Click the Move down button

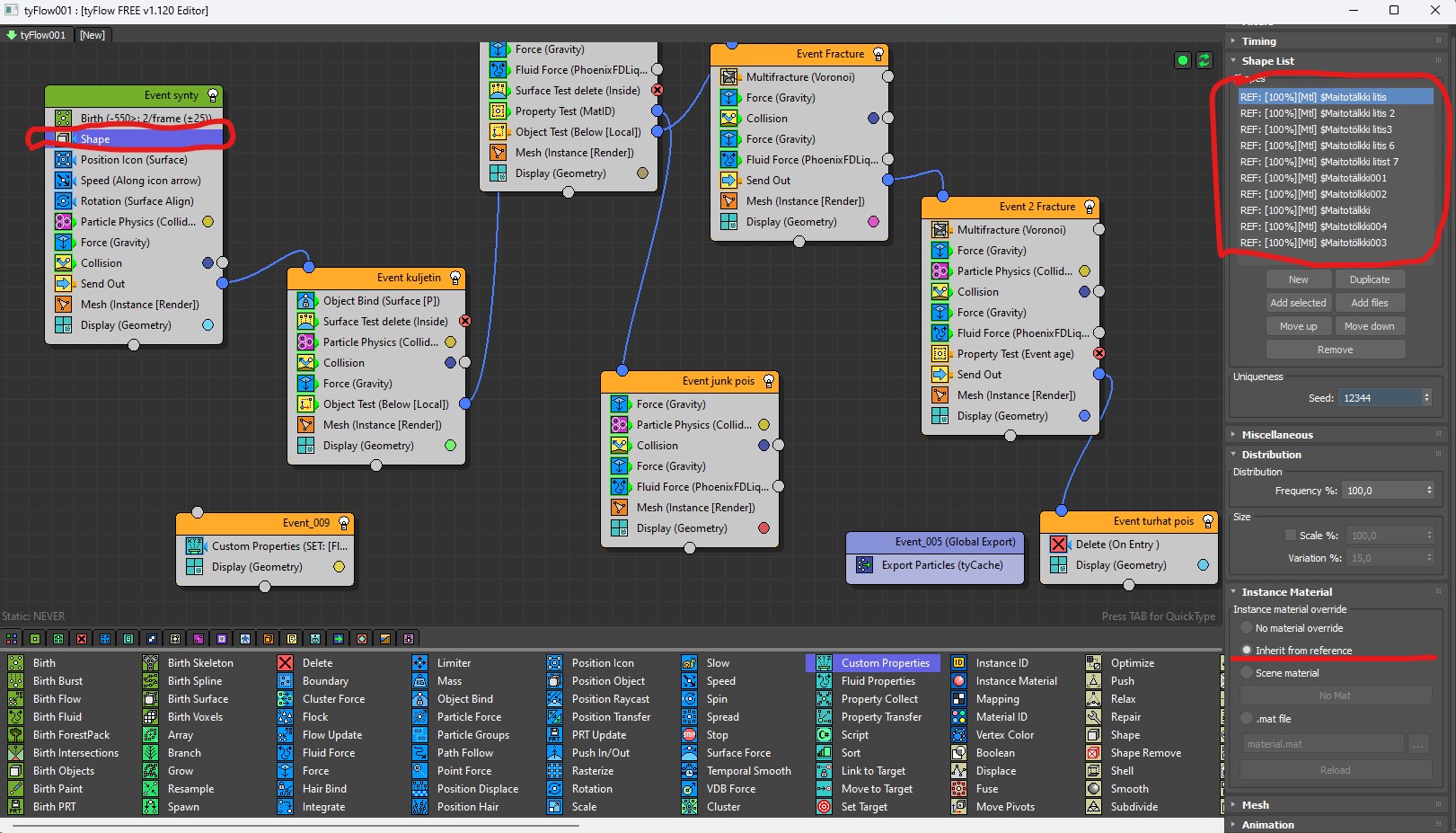(x=1370, y=326)
